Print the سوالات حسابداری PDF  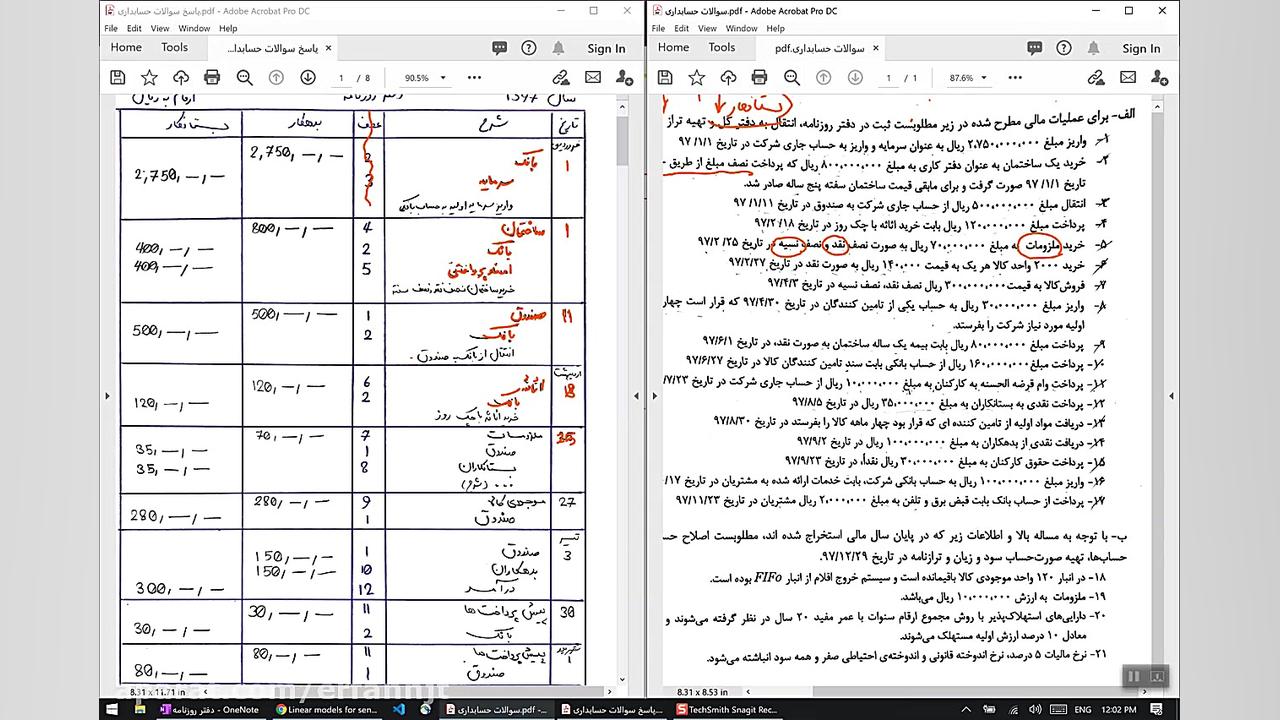tap(759, 78)
